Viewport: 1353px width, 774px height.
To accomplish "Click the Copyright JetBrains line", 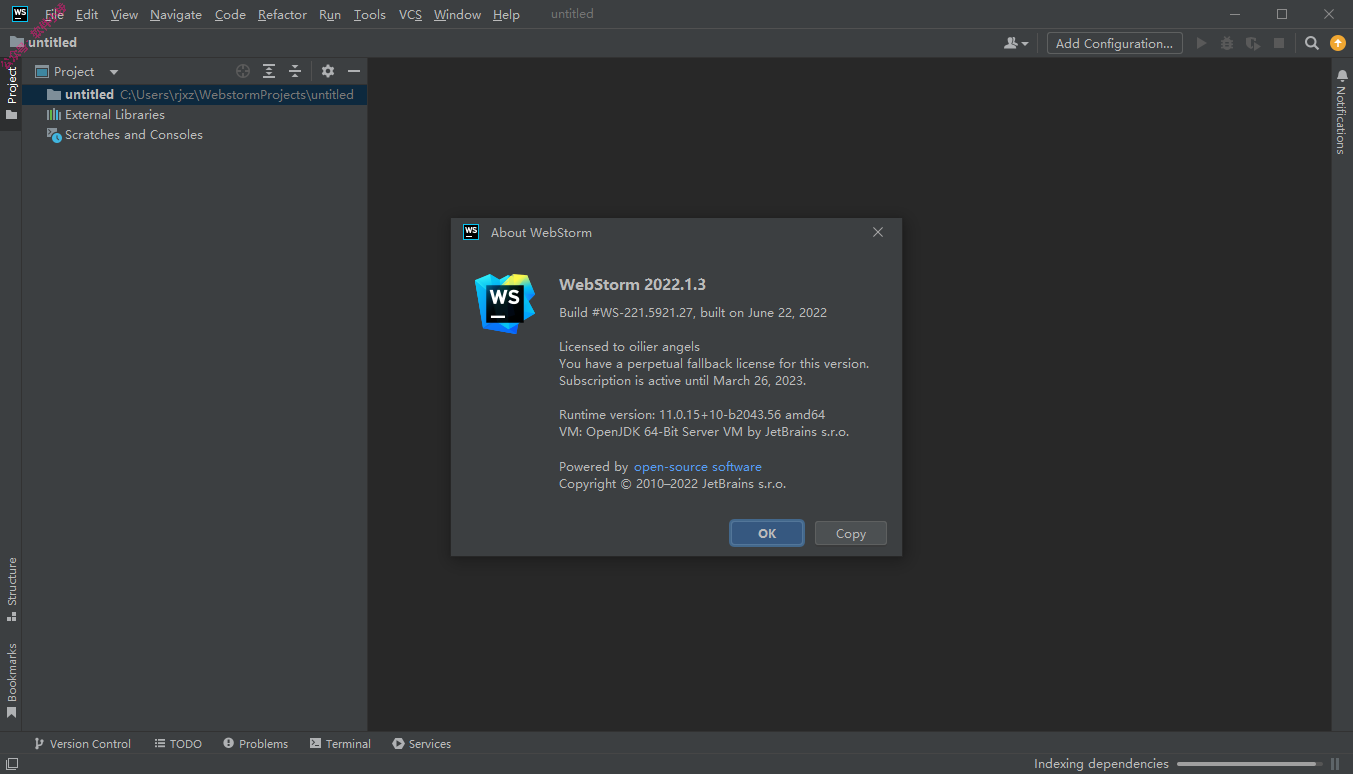I will tap(672, 484).
